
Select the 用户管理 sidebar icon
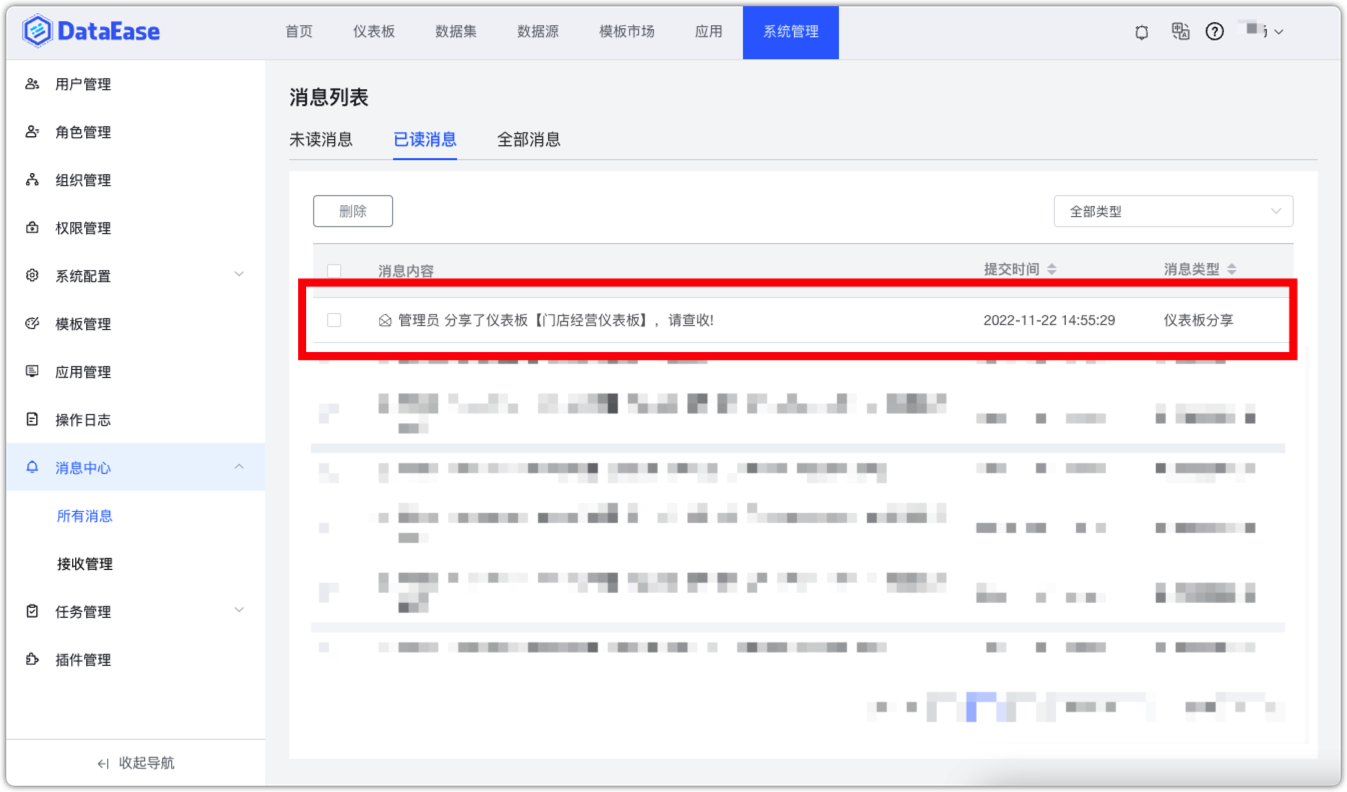[x=30, y=84]
